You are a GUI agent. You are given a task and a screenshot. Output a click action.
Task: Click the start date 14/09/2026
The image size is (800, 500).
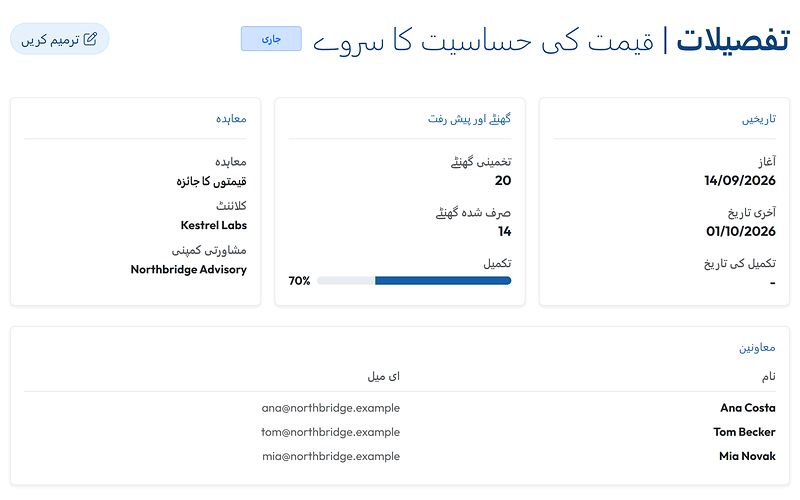pos(740,180)
